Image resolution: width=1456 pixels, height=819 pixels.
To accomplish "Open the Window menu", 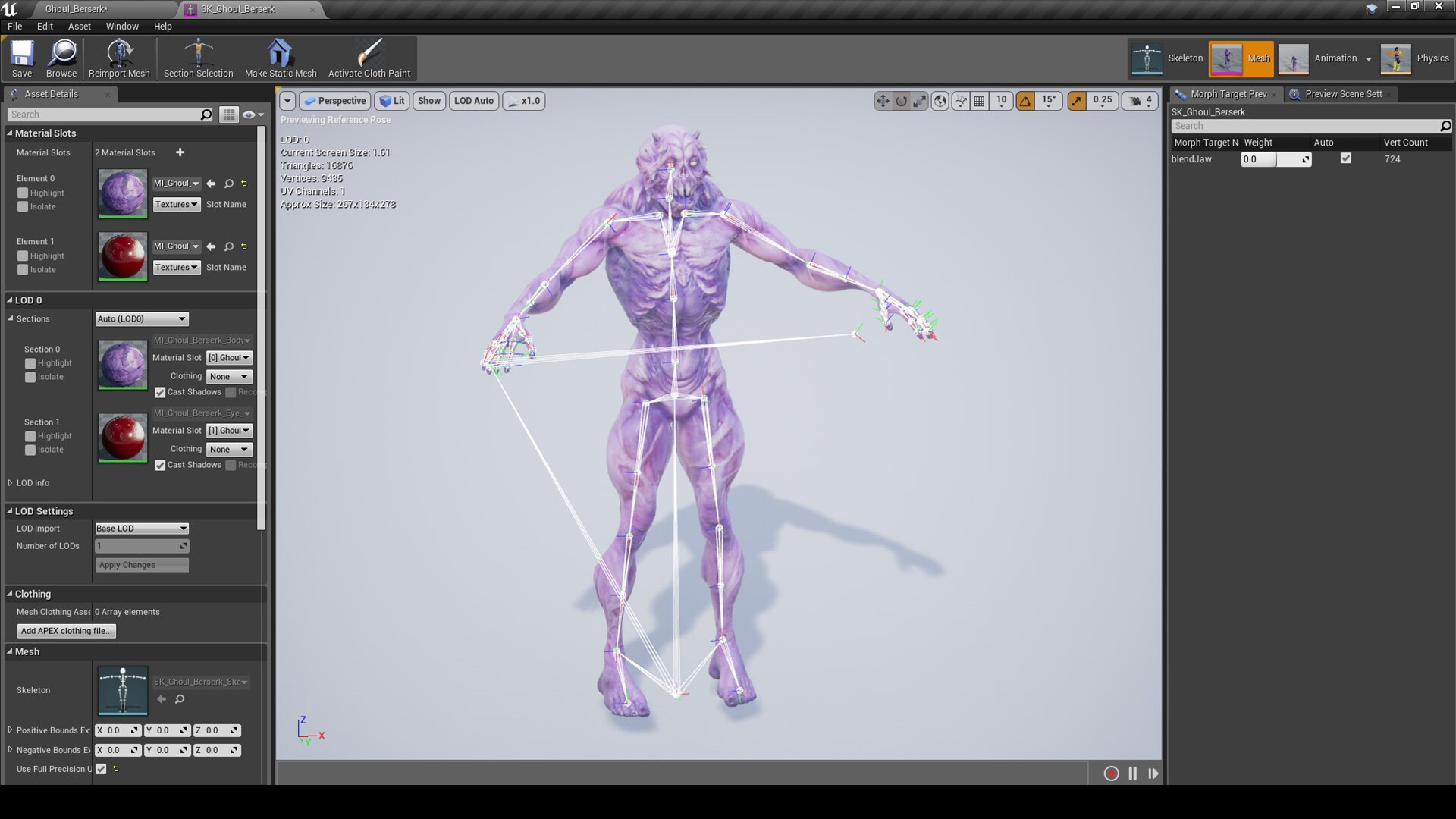I will [121, 26].
